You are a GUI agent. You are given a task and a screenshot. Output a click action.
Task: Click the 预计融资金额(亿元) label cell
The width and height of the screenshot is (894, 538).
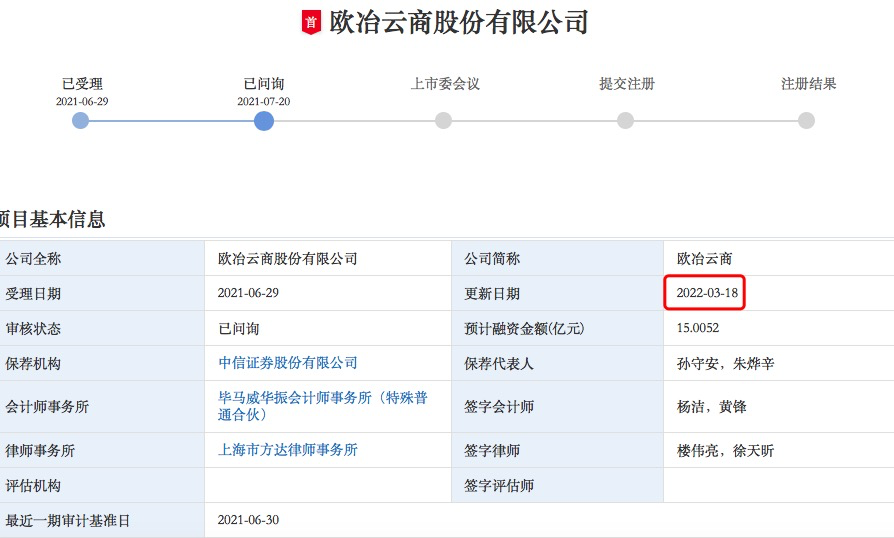point(558,328)
